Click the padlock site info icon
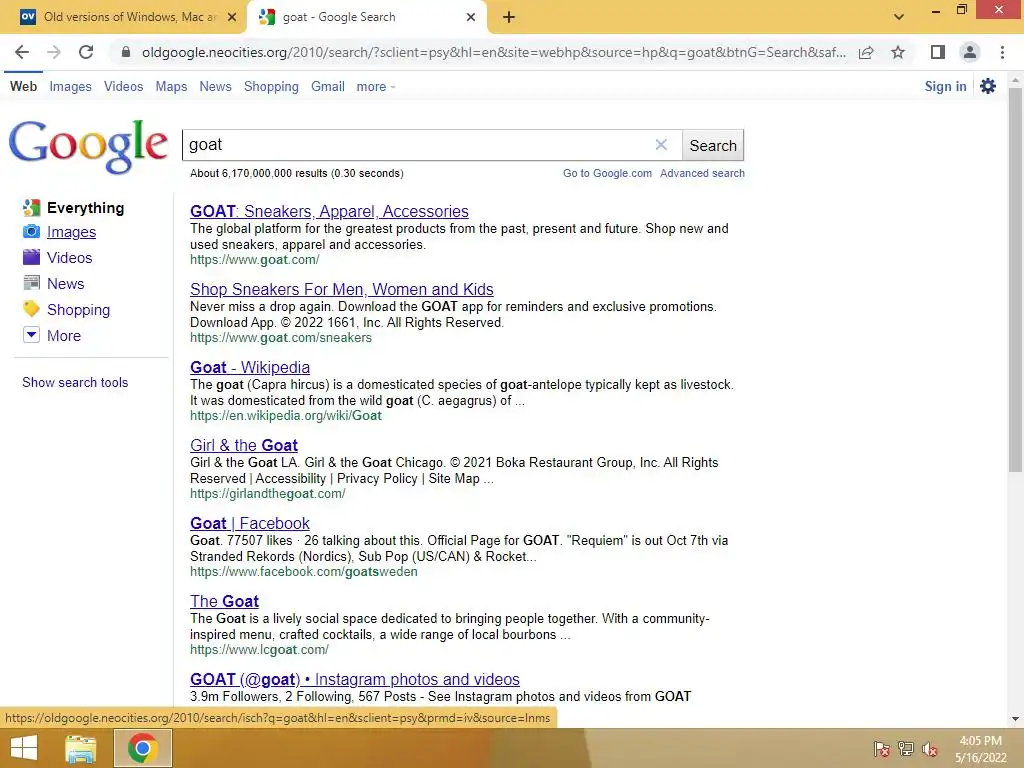Viewport: 1024px width, 768px height. pos(126,52)
